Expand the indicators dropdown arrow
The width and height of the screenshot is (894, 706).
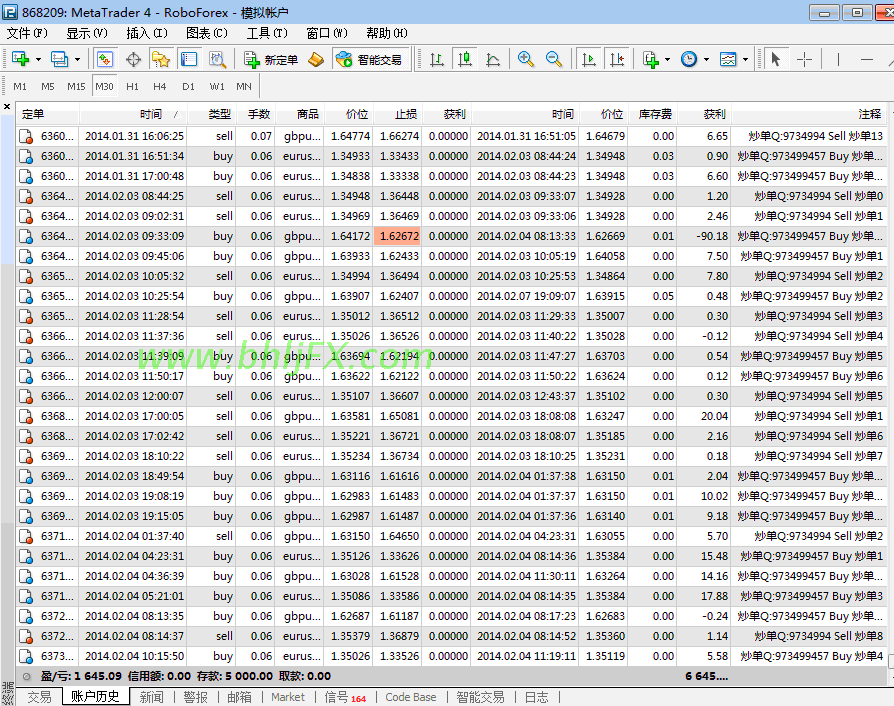click(x=668, y=59)
